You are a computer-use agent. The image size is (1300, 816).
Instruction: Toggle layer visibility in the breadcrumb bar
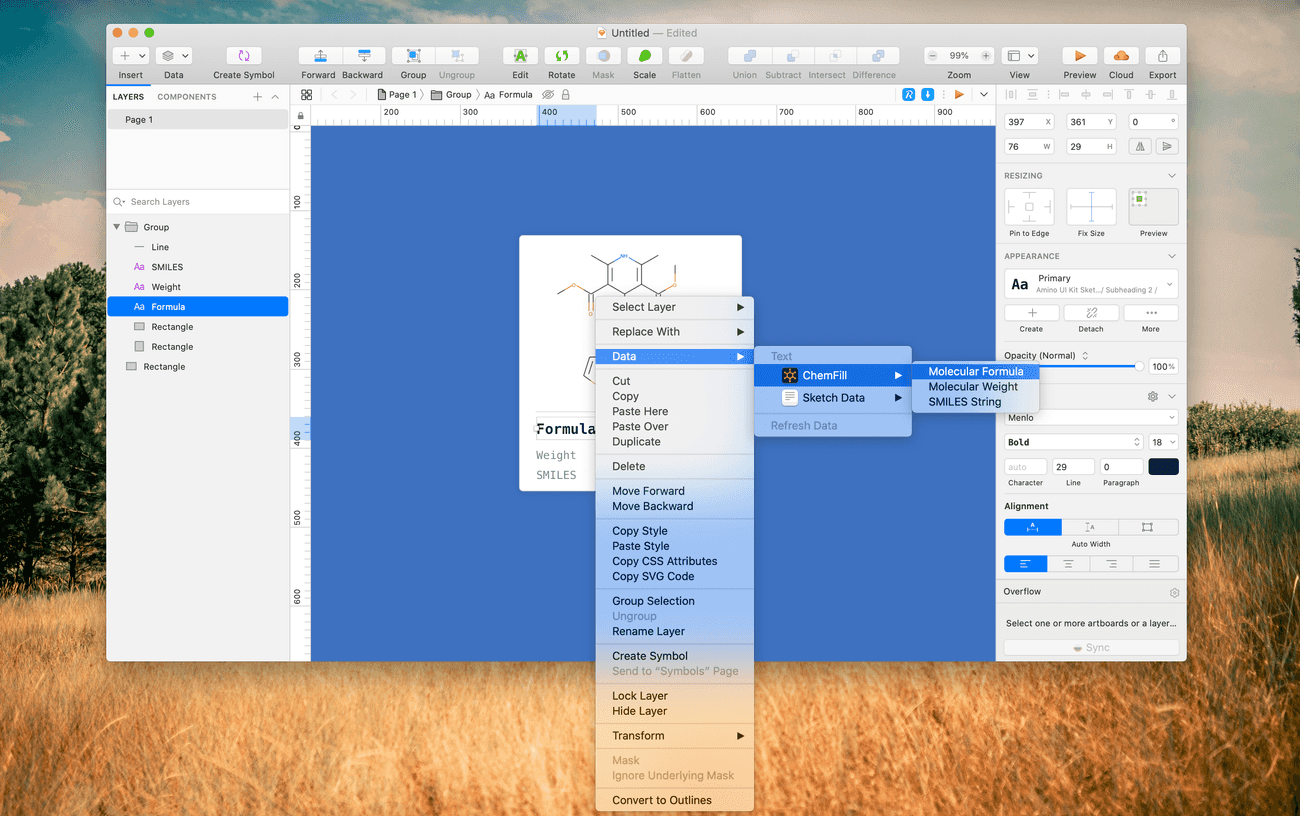pos(549,94)
